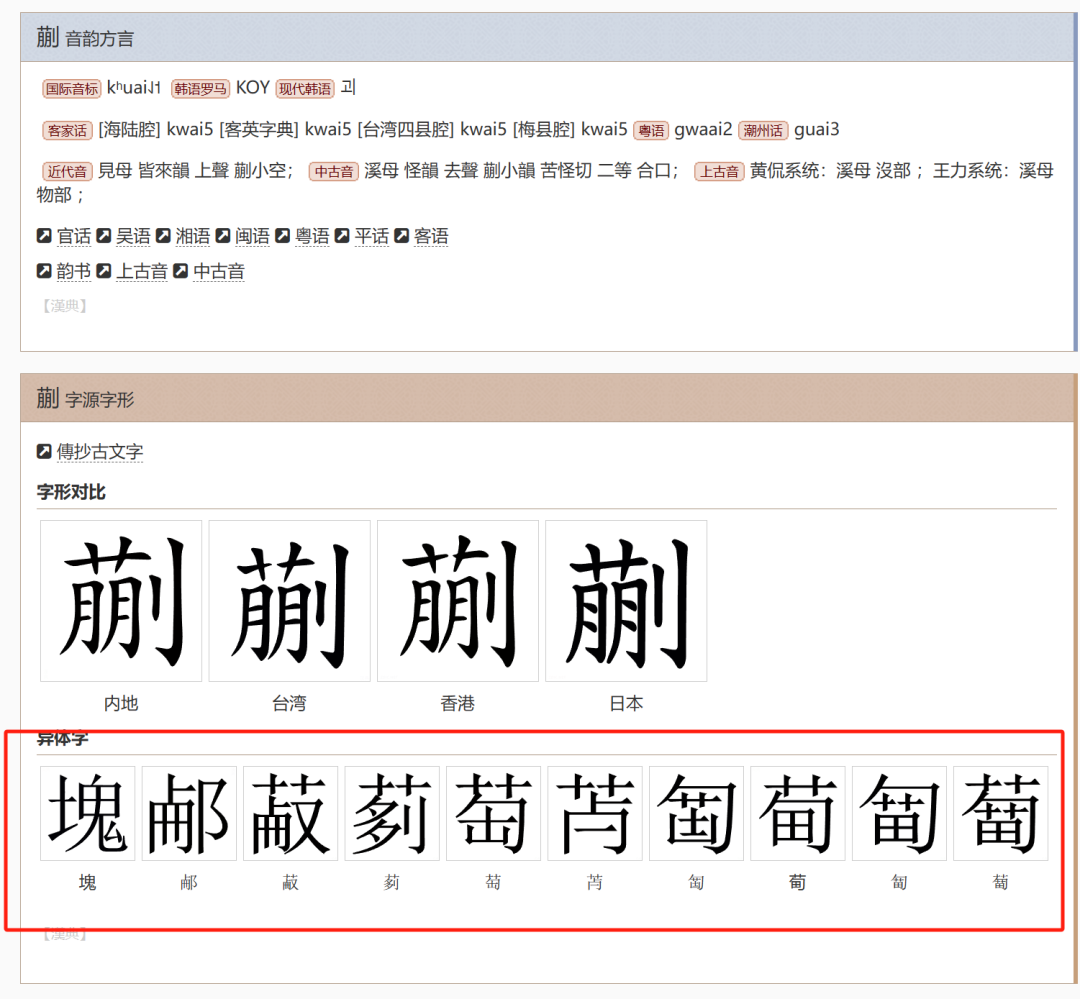The height and width of the screenshot is (999, 1080).
Task: Select the 日本 glyph image
Action: 626,601
